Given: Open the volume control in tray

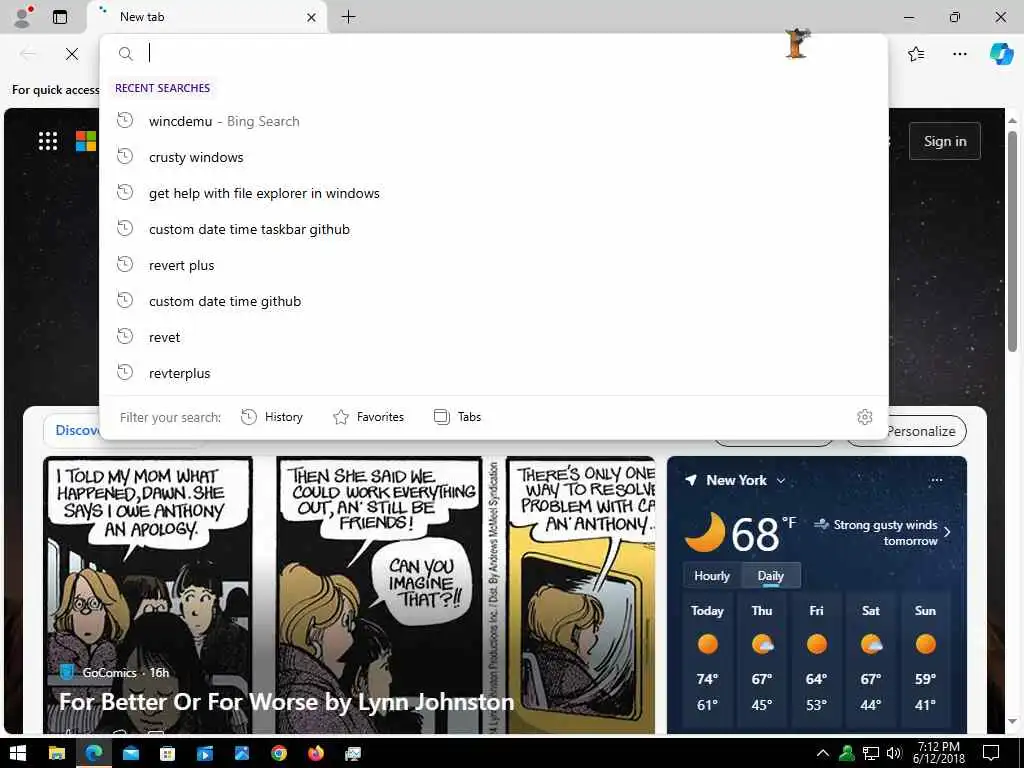Looking at the screenshot, I should tap(894, 753).
